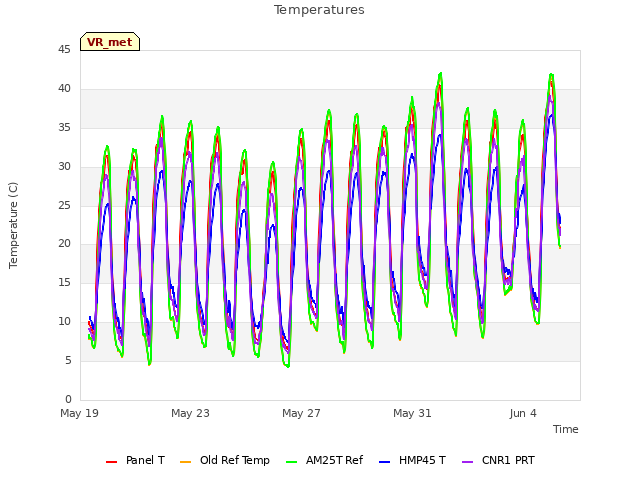
Task: Click the VR_met label box
Action: pyautogui.click(x=110, y=42)
